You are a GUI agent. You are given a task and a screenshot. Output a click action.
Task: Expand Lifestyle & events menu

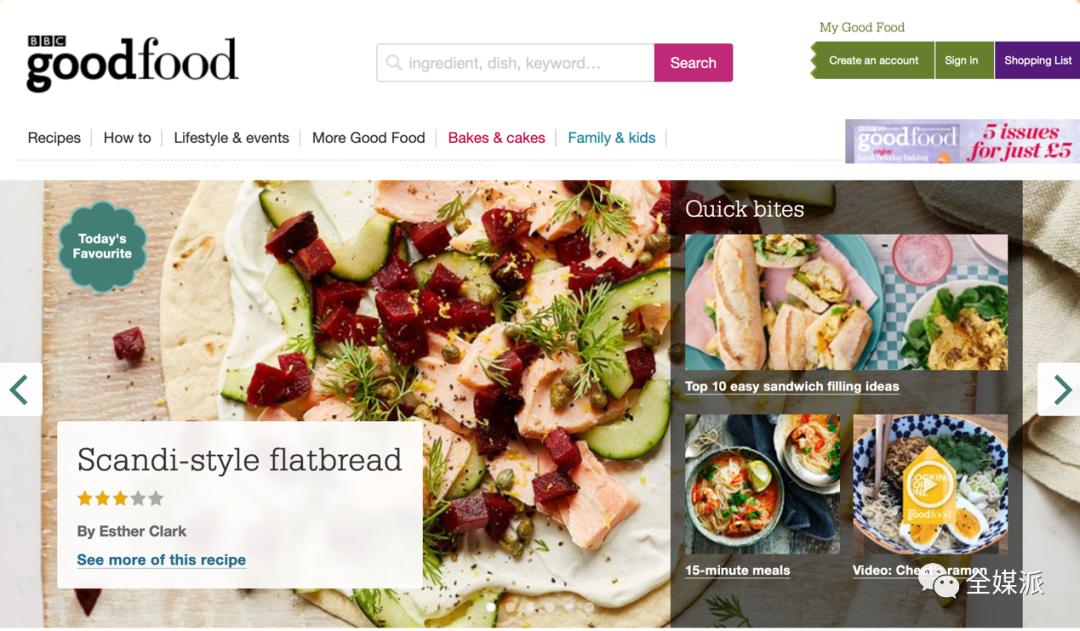pyautogui.click(x=231, y=138)
